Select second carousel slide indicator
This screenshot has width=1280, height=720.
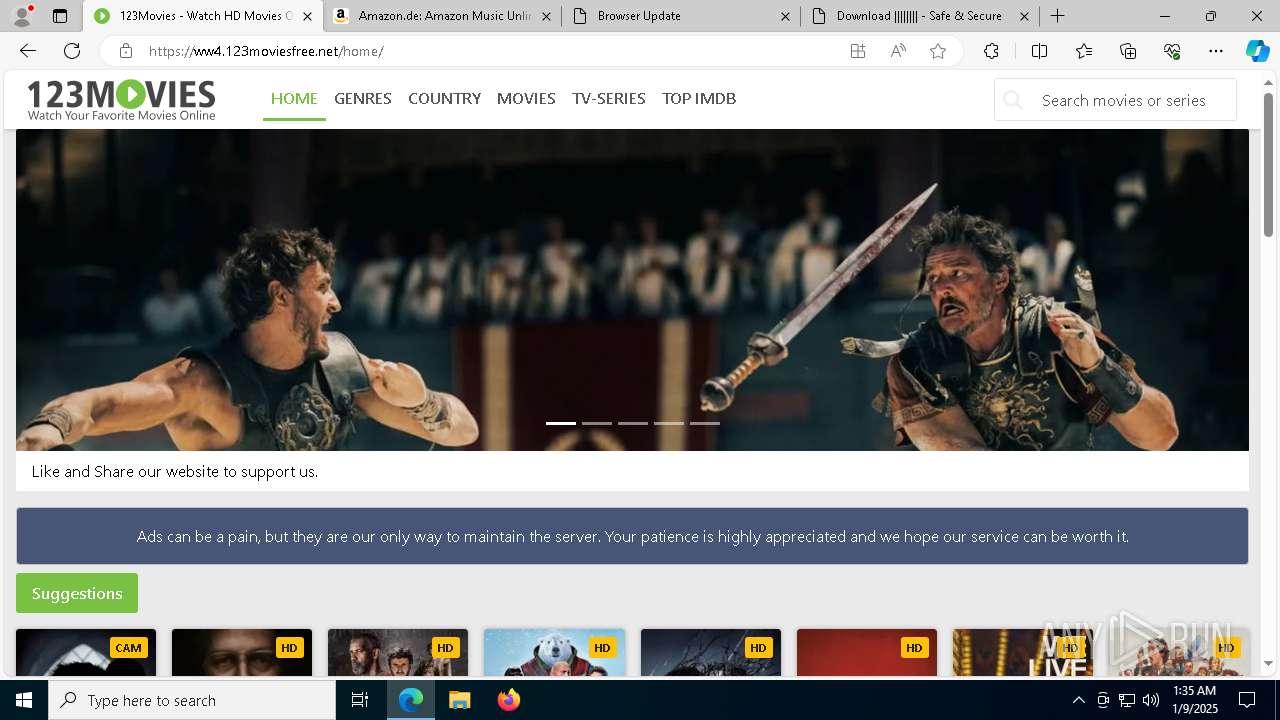597,423
